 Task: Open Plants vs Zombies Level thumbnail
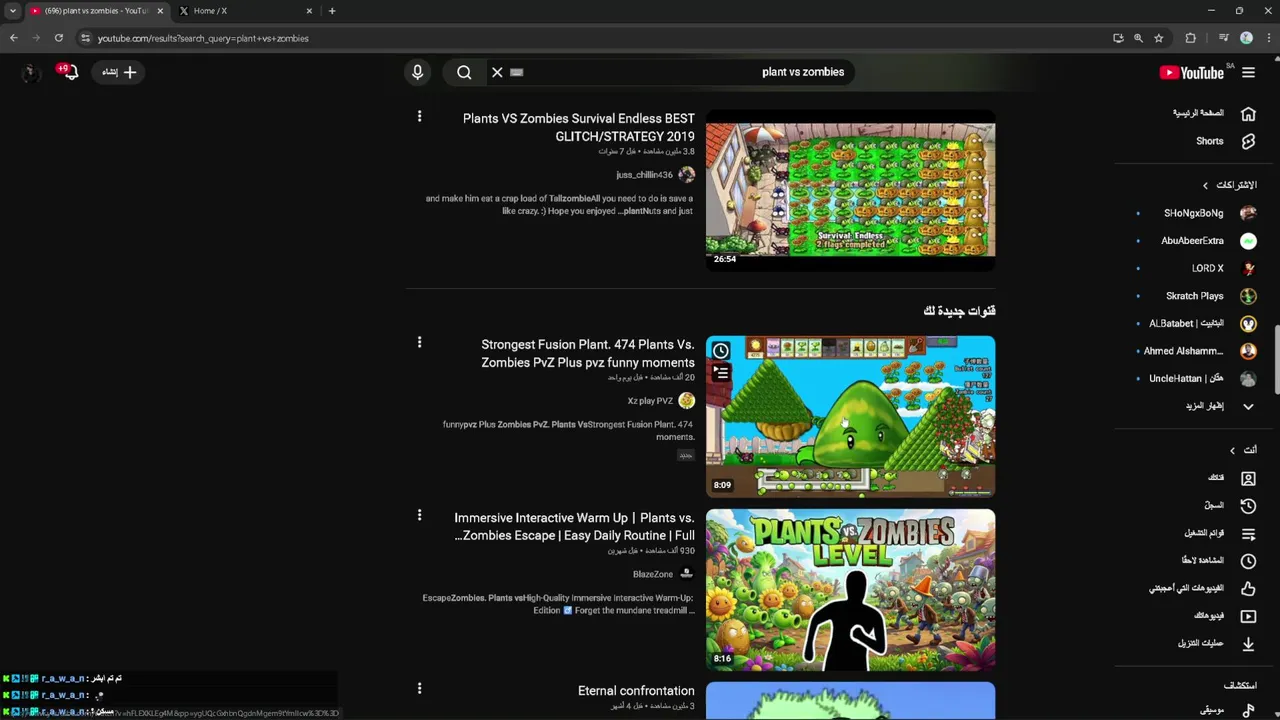[x=850, y=590]
